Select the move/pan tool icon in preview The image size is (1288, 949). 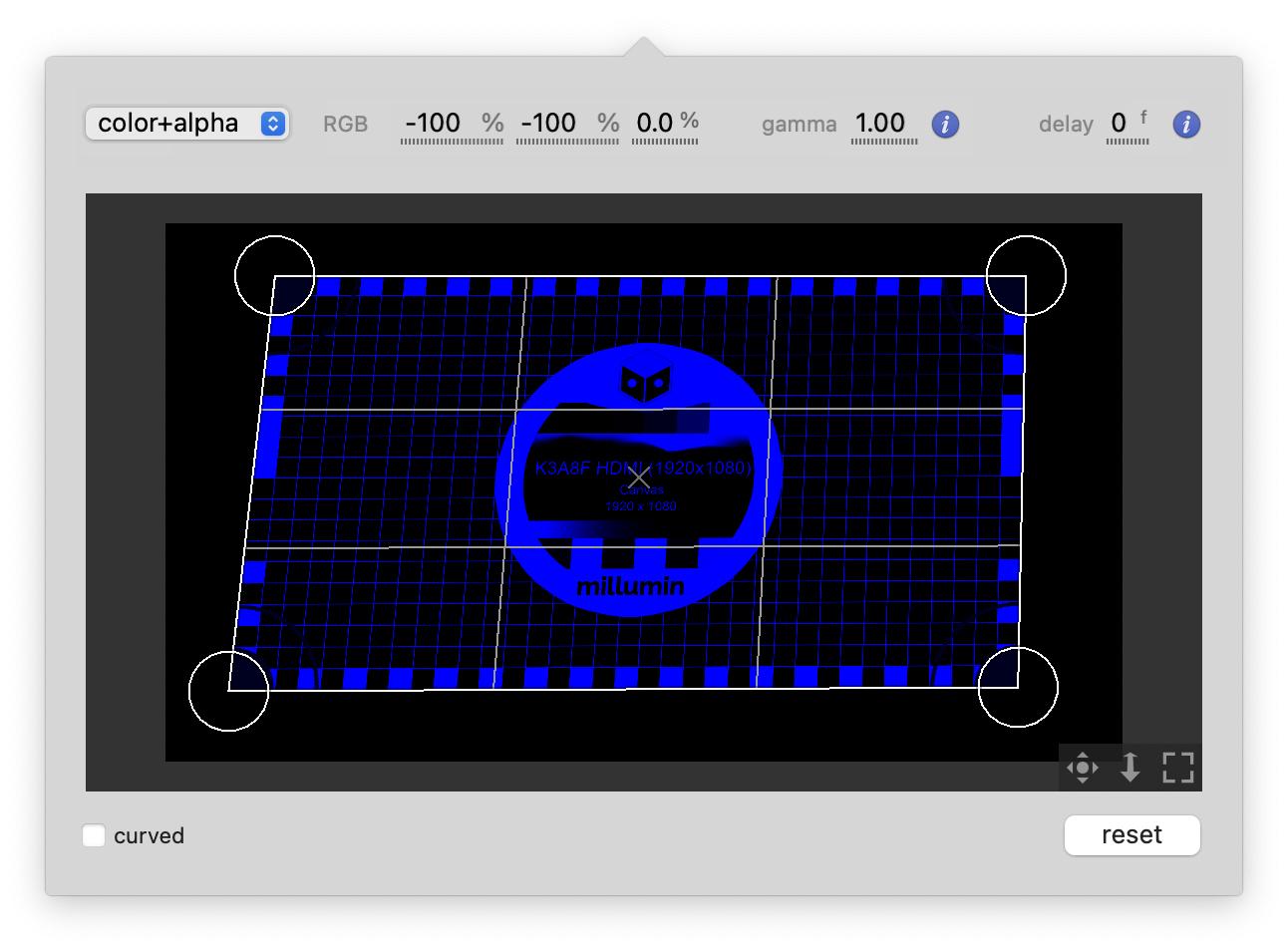pyautogui.click(x=1083, y=768)
